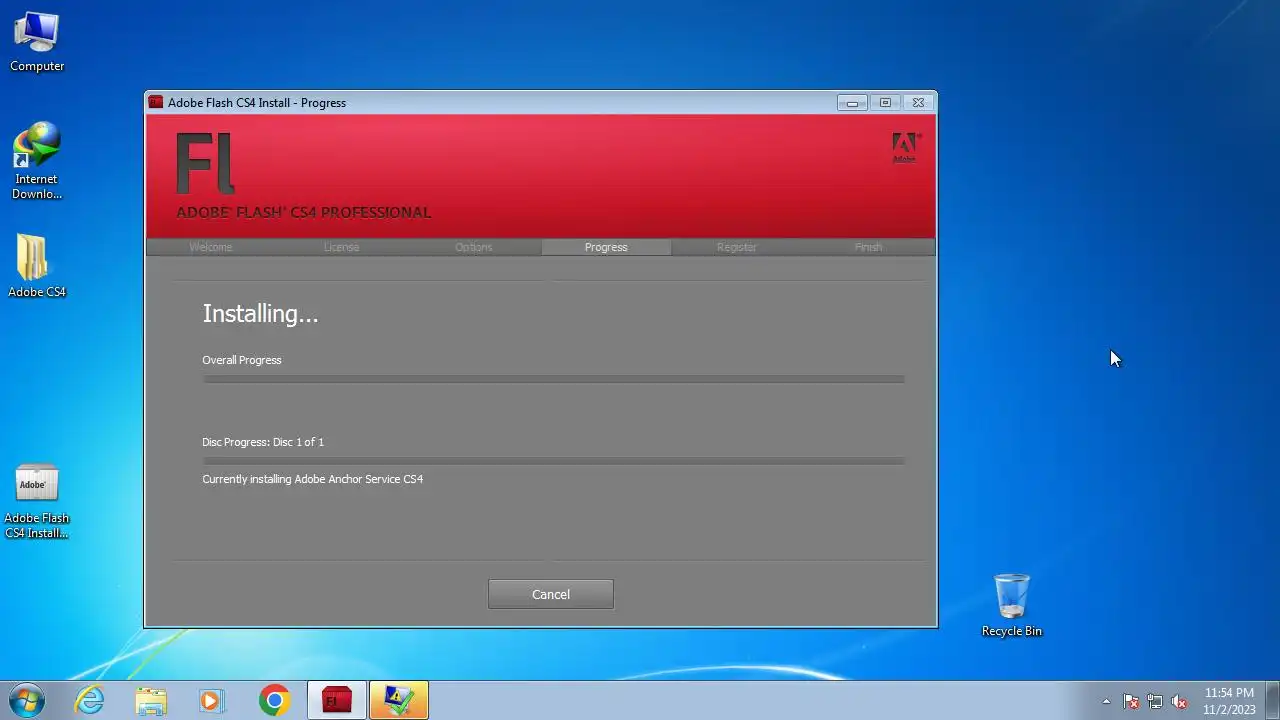Select the yellow checkmark taskbar application
The height and width of the screenshot is (720, 1280).
tap(399, 701)
